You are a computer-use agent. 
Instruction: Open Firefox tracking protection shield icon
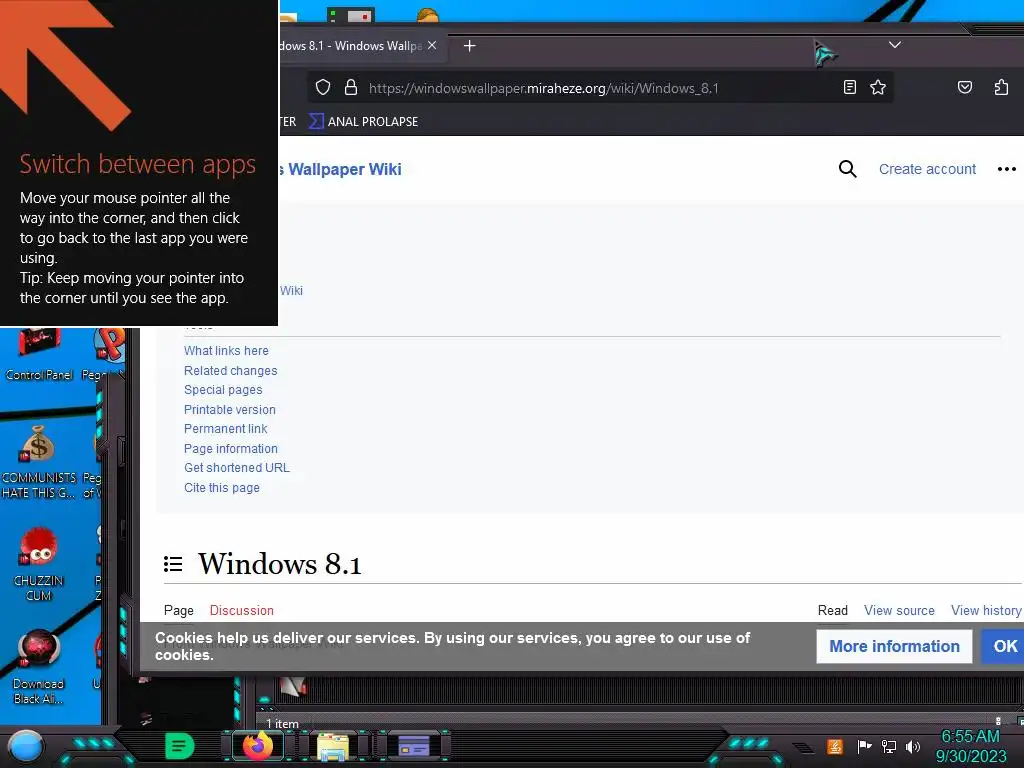pyautogui.click(x=323, y=88)
